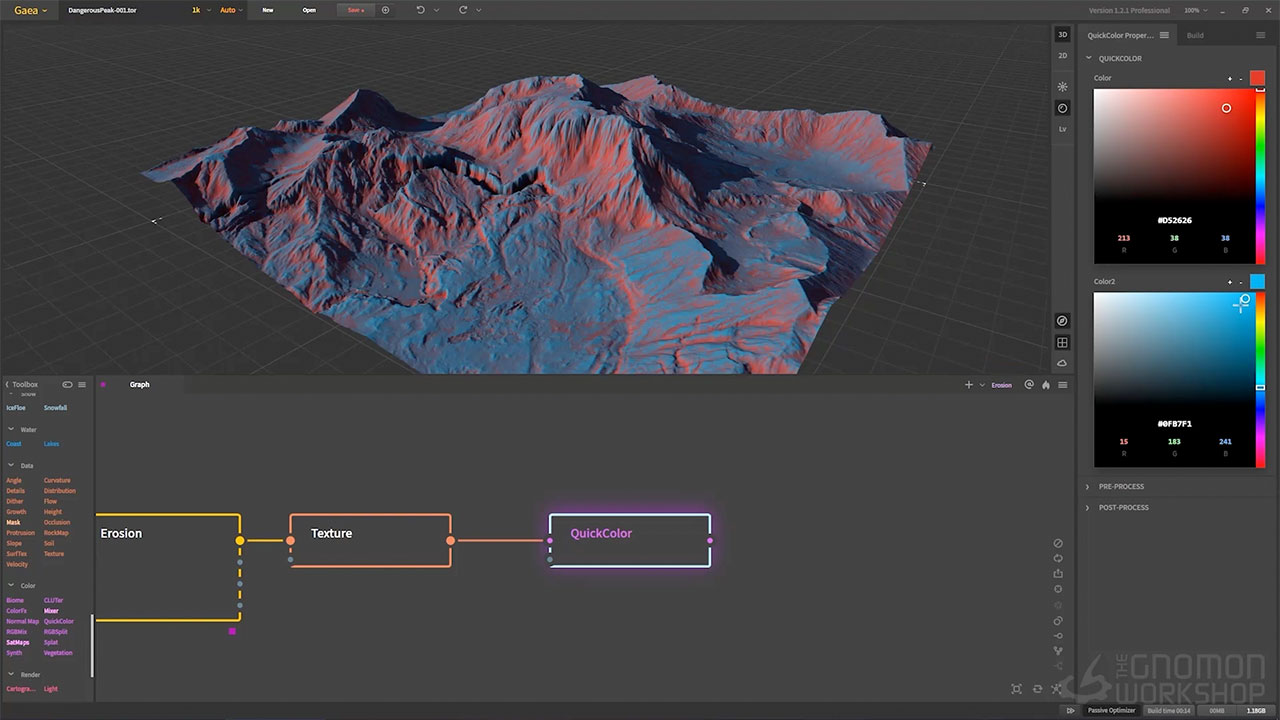Click the compass icon in the viewport
The height and width of the screenshot is (720, 1280).
point(1062,321)
